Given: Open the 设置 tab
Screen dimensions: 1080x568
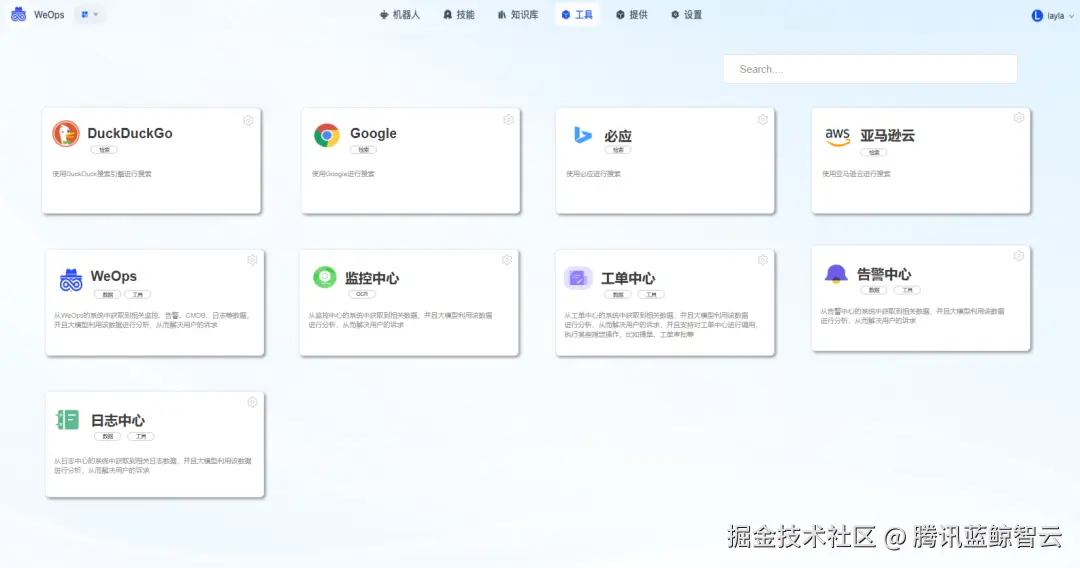Looking at the screenshot, I should 686,14.
